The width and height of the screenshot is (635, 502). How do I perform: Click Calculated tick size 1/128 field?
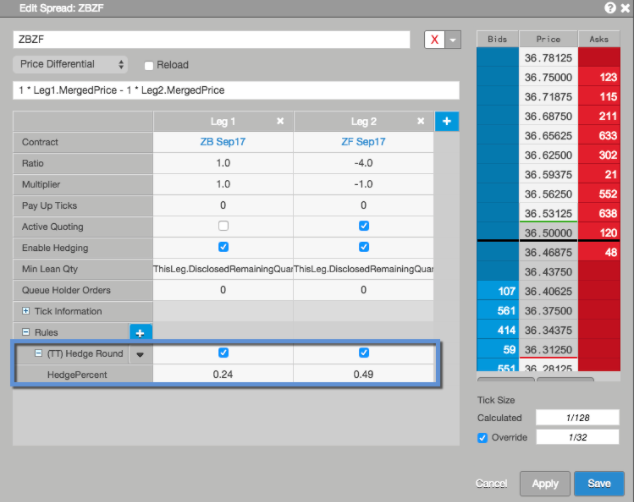click(x=577, y=417)
